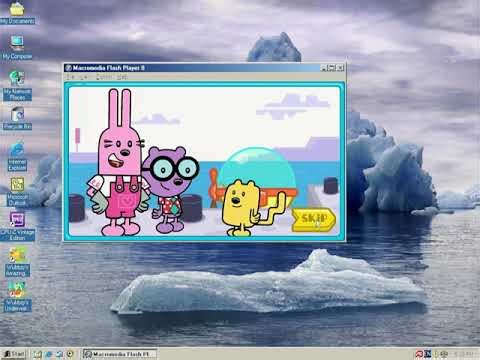The width and height of the screenshot is (480, 360).
Task: Click the red system tray icon
Action: coord(419,354)
